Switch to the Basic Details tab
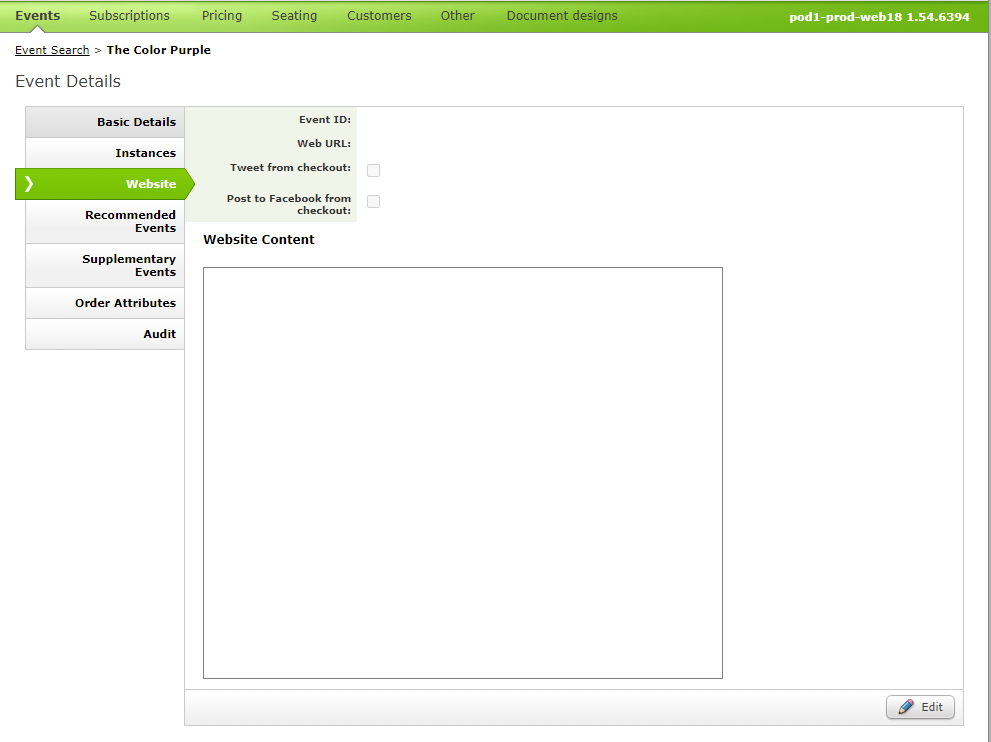Viewport: 991px width, 742px height. click(x=105, y=122)
